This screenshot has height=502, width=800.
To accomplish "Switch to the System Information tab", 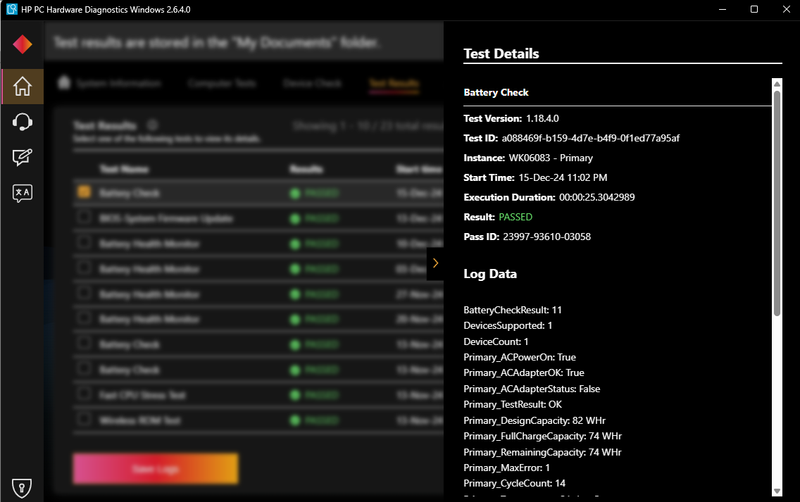I will point(119,83).
